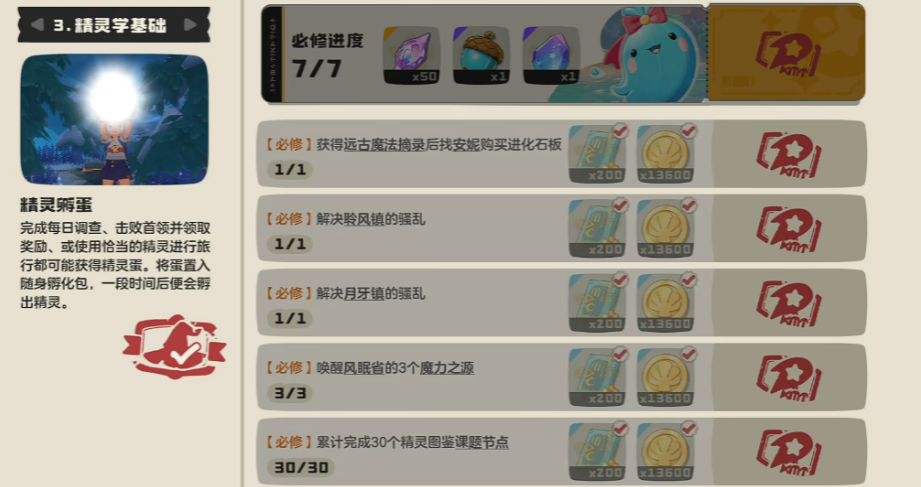Open the 精灵孵蛋 tutorial thumbnail

click(115, 119)
